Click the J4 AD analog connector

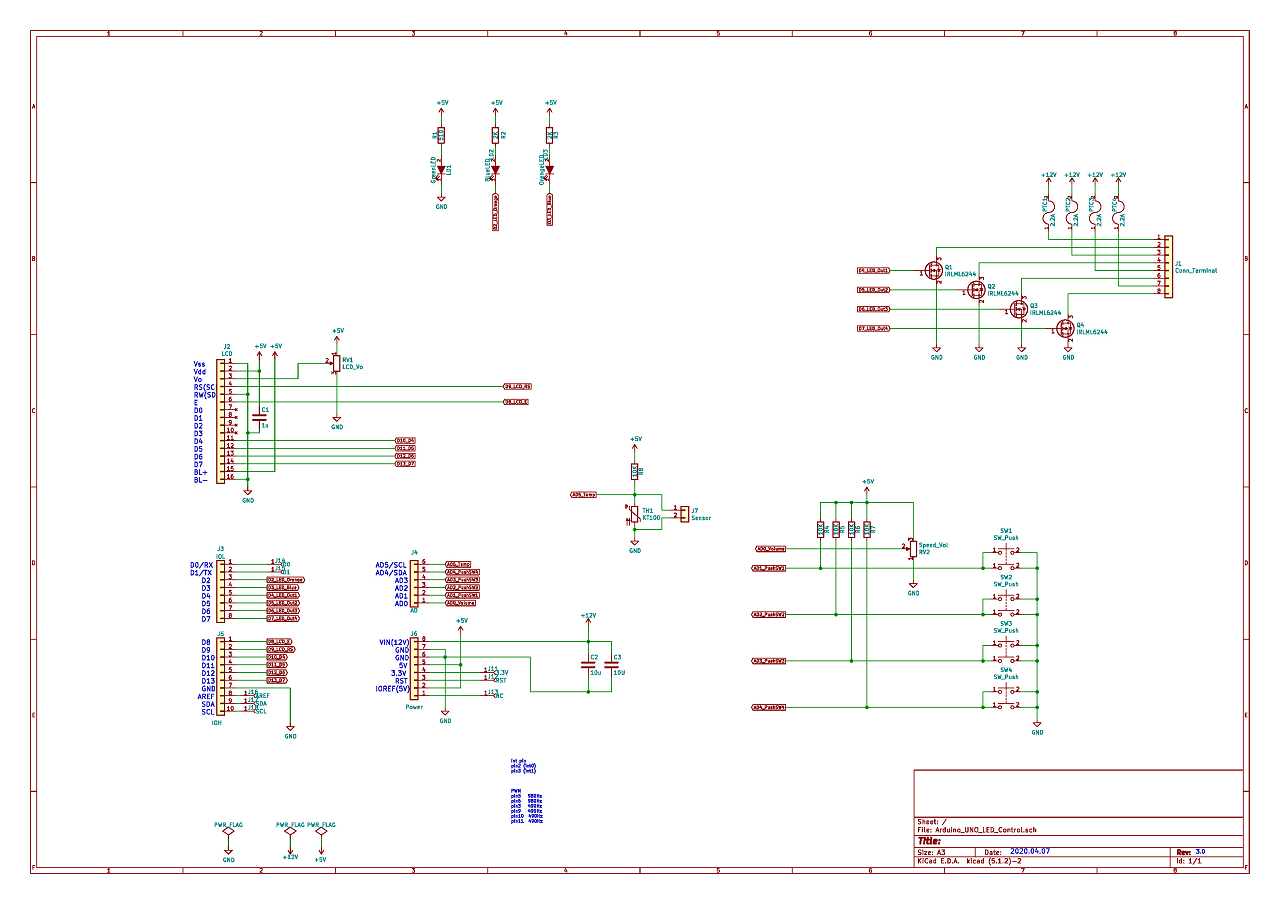(x=414, y=583)
